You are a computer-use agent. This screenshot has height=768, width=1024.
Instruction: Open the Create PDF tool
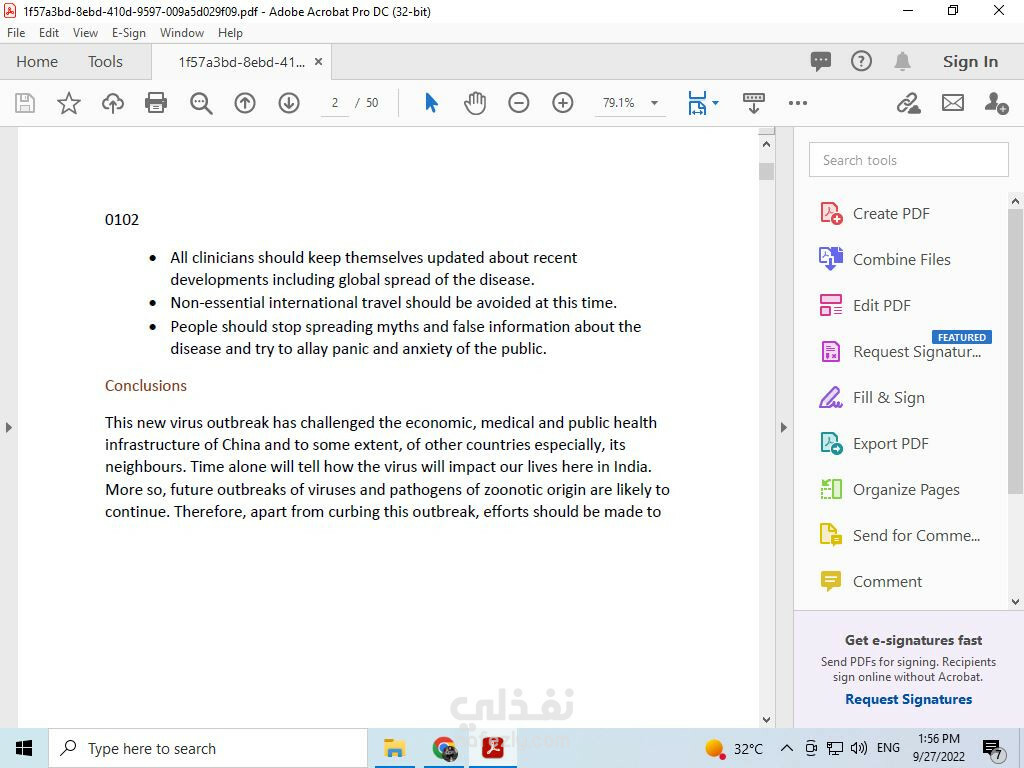click(x=875, y=214)
